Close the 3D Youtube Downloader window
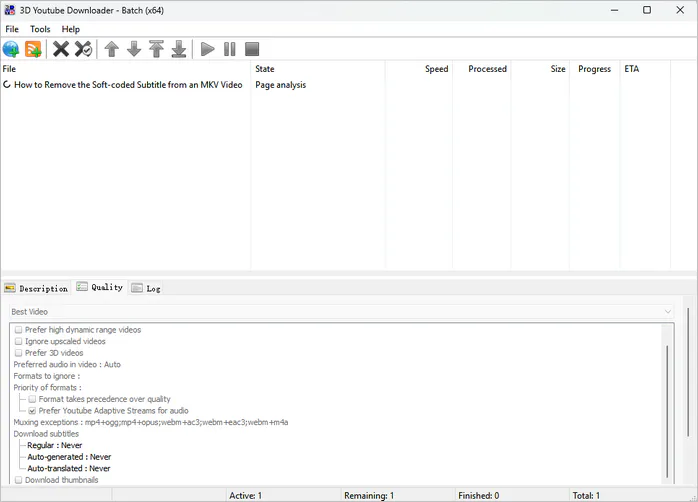The height and width of the screenshot is (502, 698). pos(680,10)
